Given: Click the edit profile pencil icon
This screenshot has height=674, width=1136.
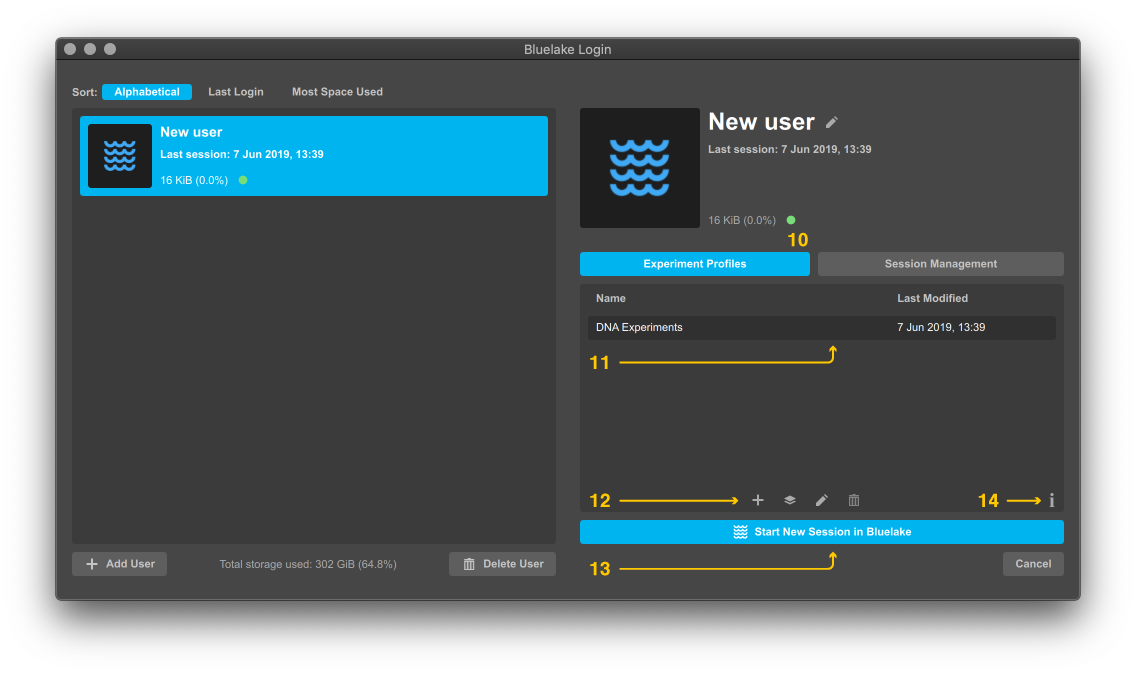Looking at the screenshot, I should pyautogui.click(x=822, y=500).
